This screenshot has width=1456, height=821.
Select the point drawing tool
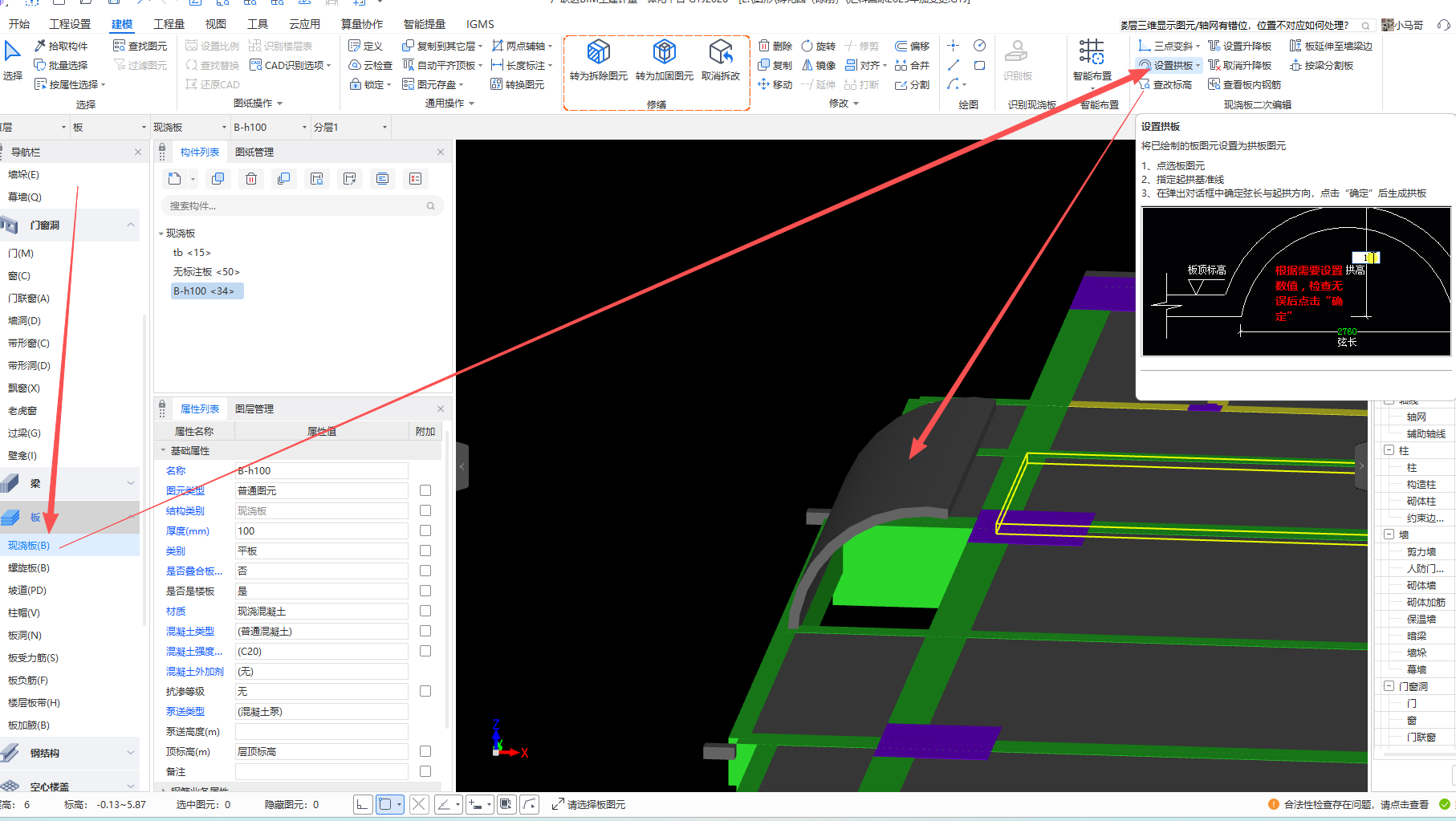(x=954, y=46)
